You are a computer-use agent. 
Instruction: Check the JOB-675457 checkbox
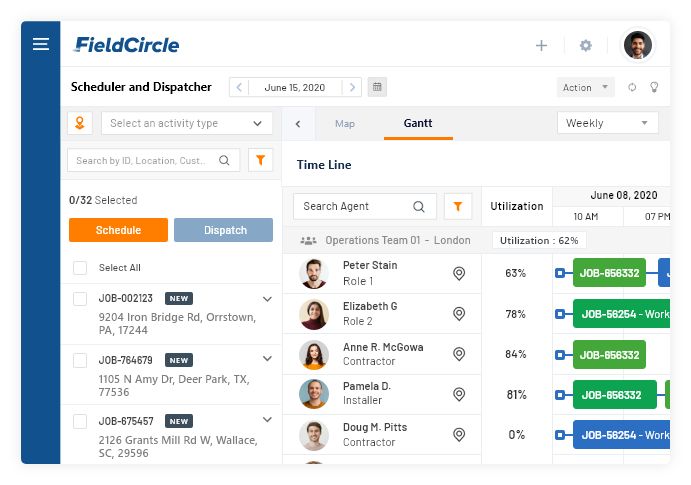80,422
